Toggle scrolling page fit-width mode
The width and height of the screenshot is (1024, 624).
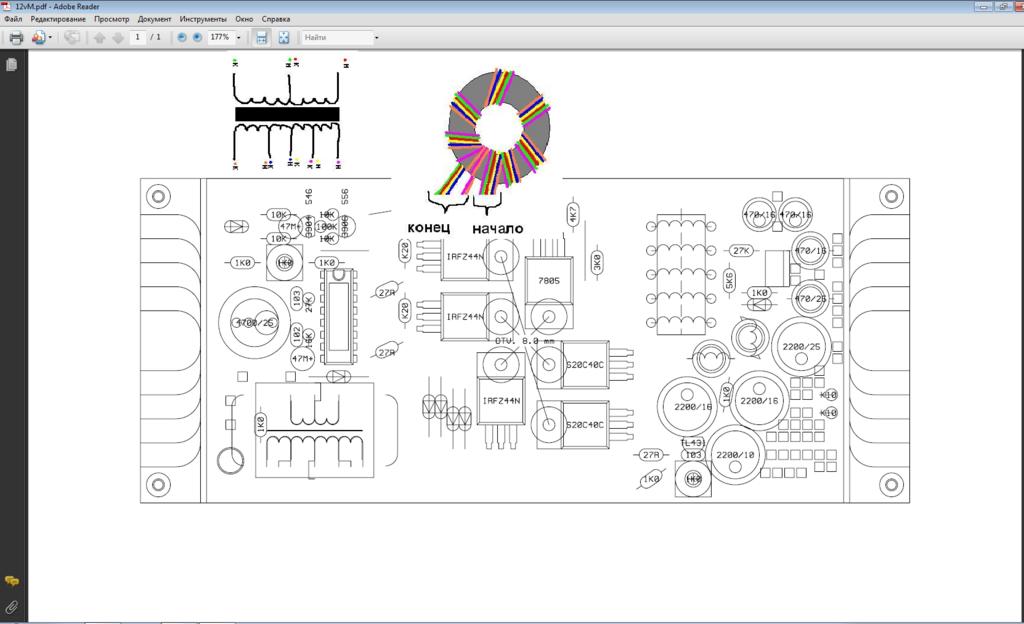point(262,38)
